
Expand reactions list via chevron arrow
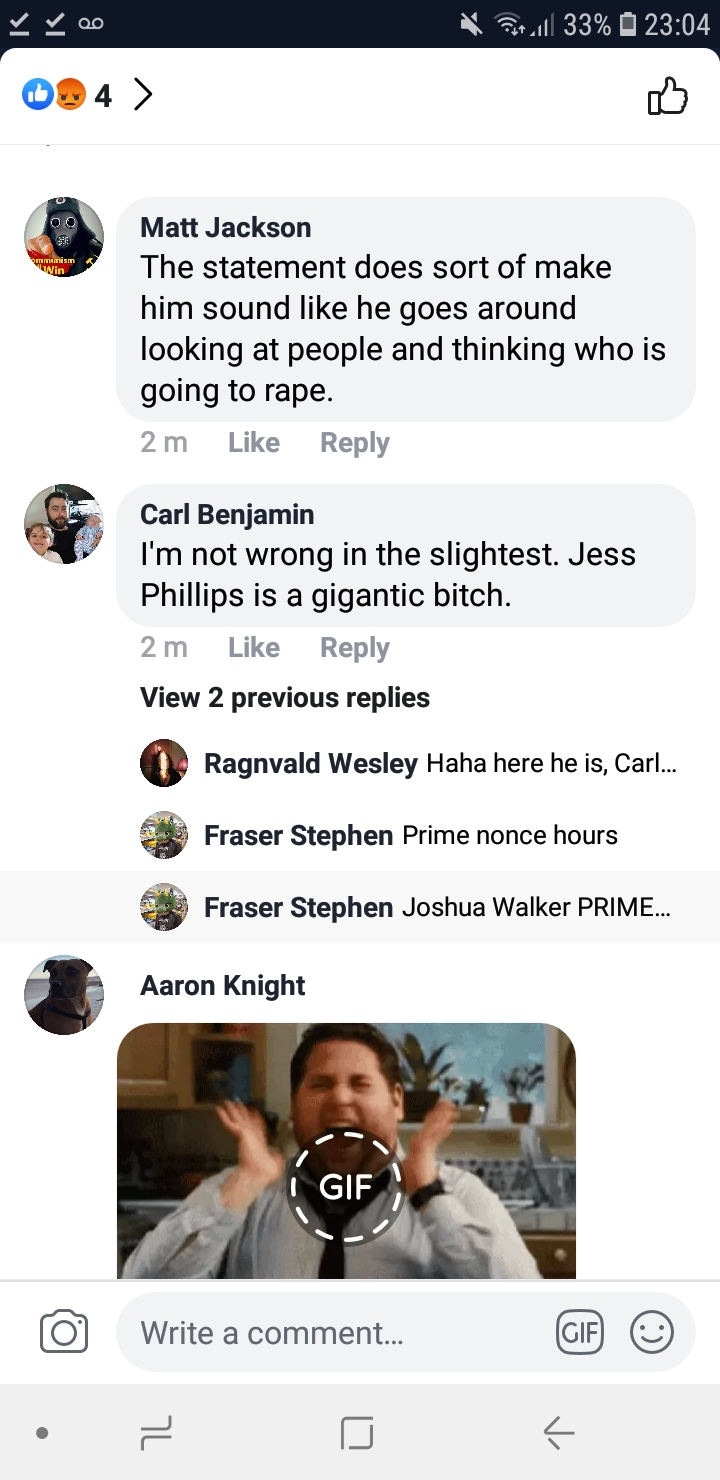tap(143, 95)
